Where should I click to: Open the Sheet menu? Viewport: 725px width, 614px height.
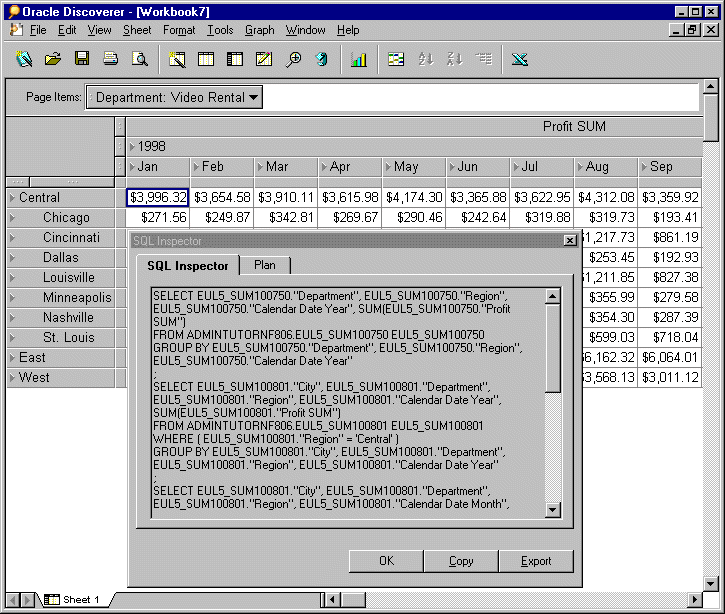coord(137,30)
